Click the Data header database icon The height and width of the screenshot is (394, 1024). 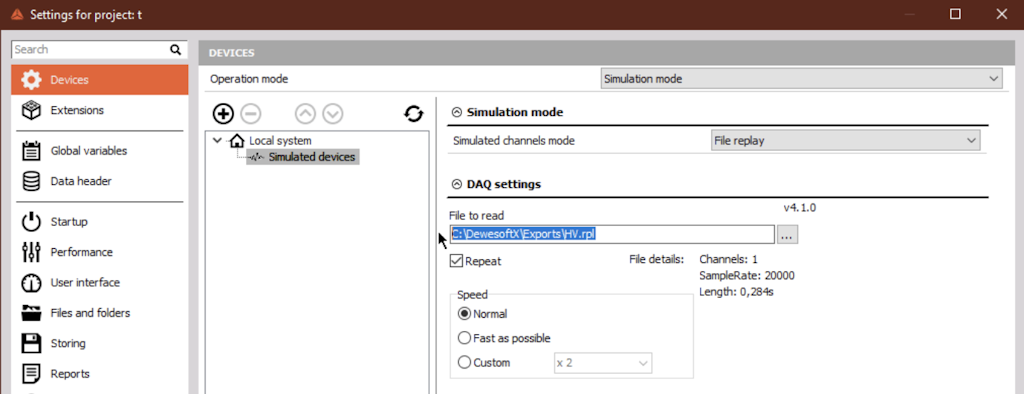pyautogui.click(x=31, y=181)
